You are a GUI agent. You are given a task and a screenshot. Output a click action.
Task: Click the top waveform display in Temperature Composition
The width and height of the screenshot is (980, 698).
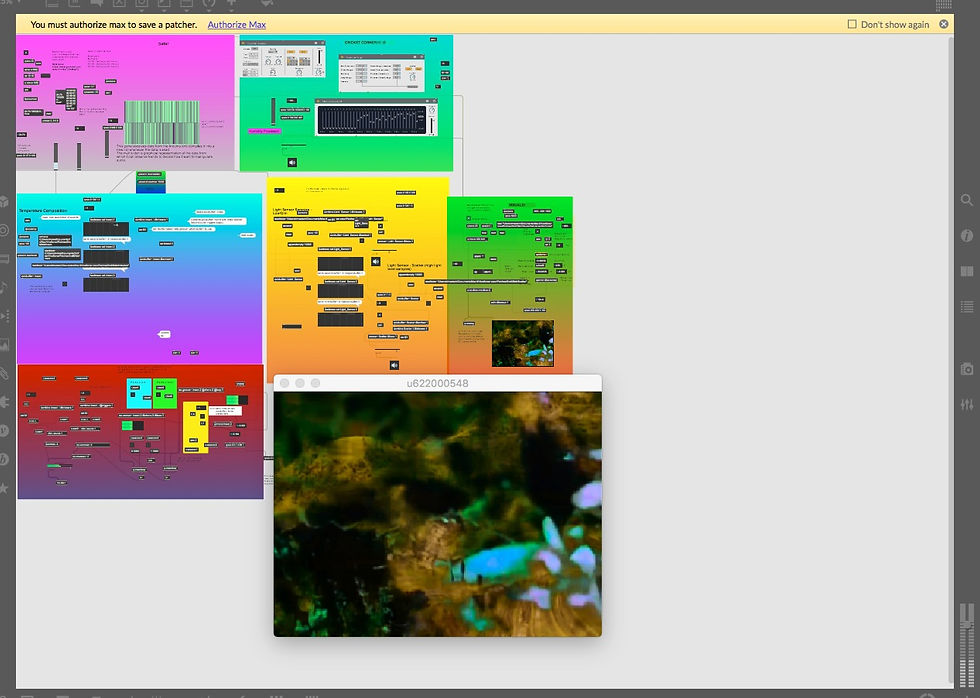pyautogui.click(x=106, y=229)
